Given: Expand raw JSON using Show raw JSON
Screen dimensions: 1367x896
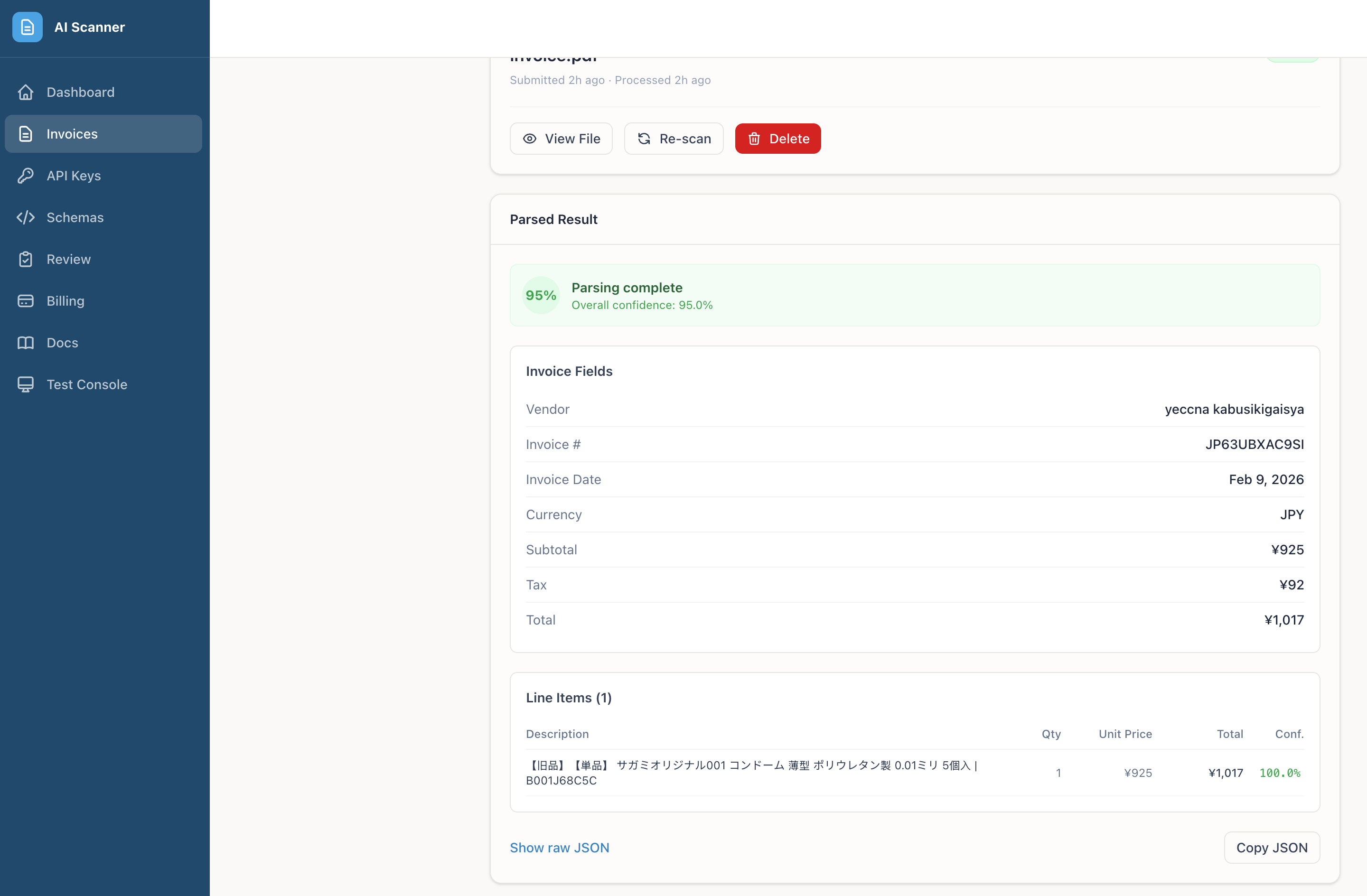Looking at the screenshot, I should [560, 847].
